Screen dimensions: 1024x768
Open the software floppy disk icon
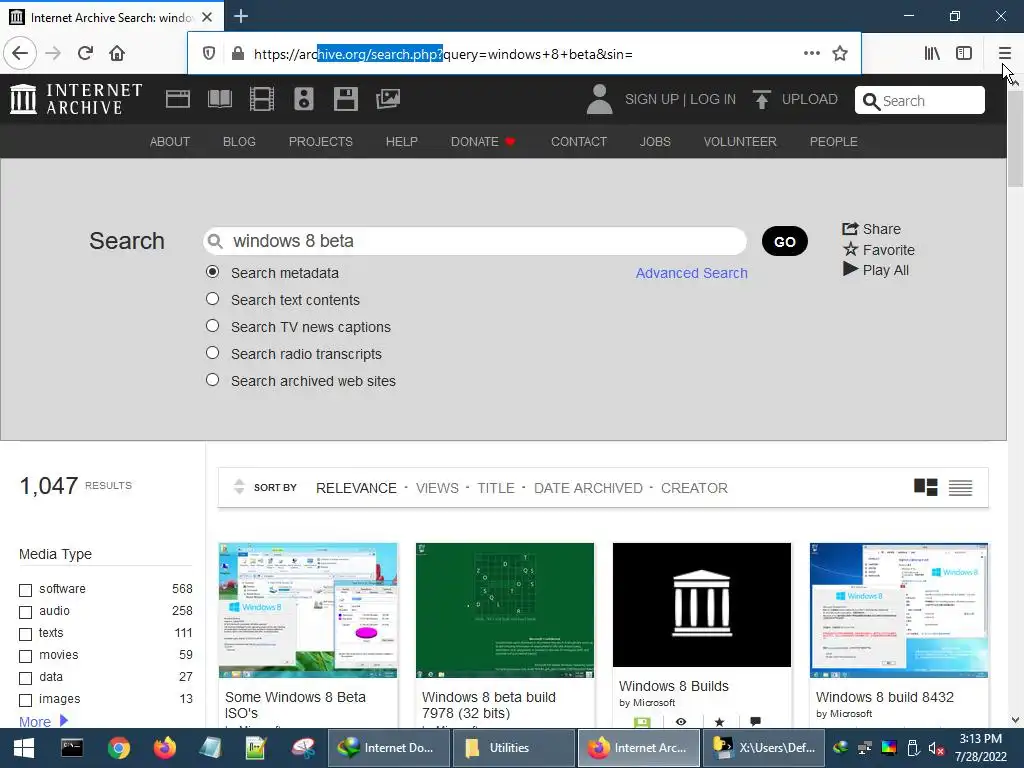(x=345, y=99)
